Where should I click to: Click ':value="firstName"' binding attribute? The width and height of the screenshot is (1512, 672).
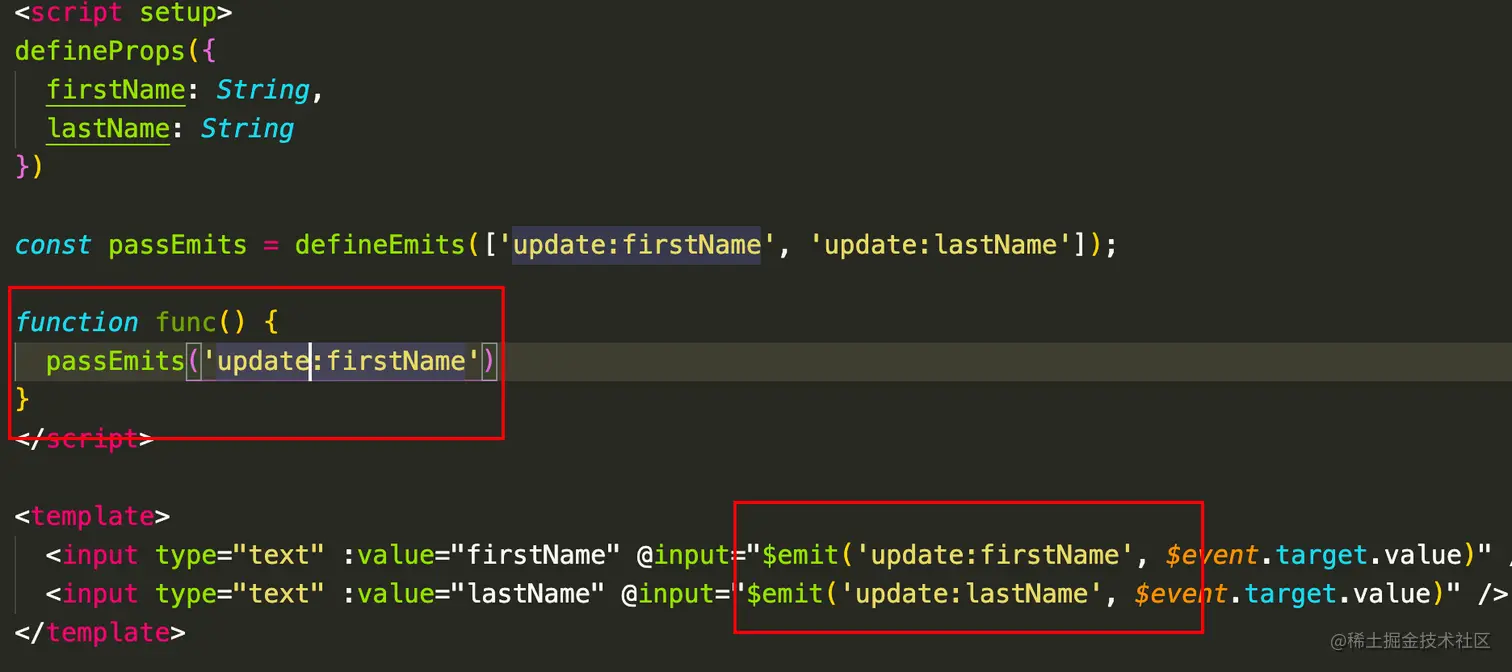[481, 555]
